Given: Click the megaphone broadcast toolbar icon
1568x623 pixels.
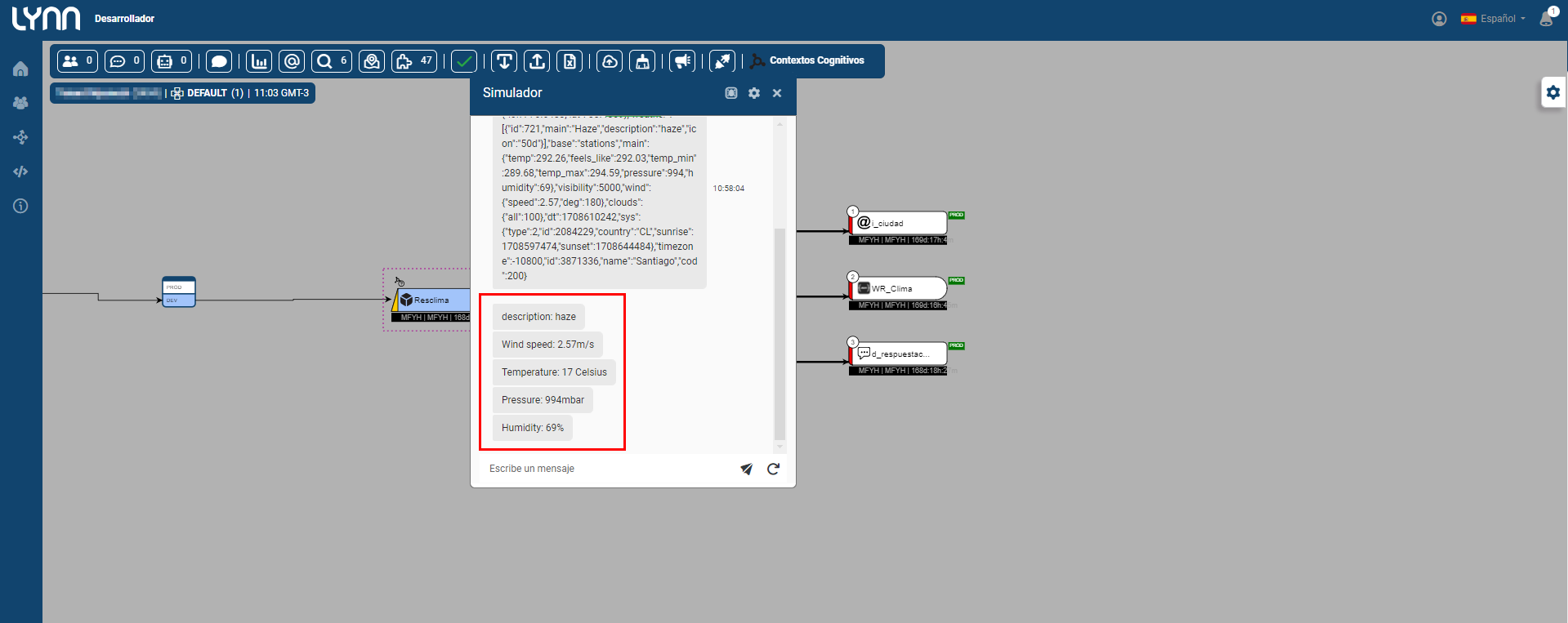Looking at the screenshot, I should (681, 61).
